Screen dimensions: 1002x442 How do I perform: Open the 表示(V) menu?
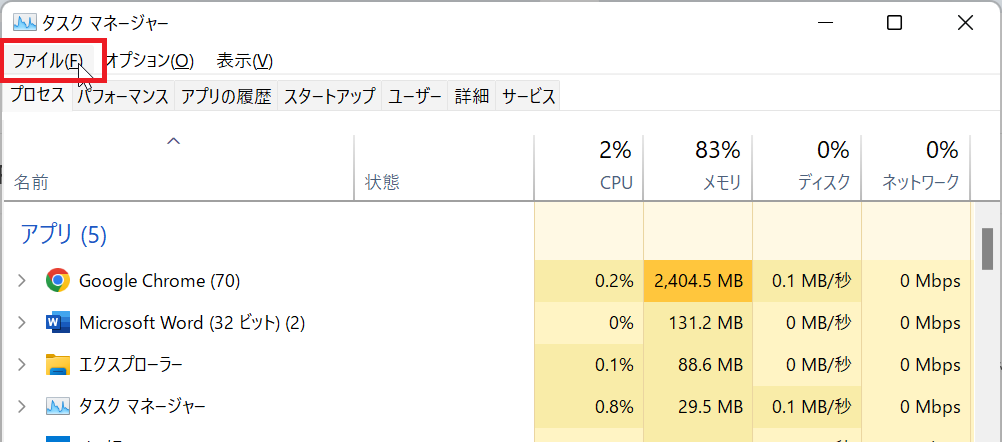coord(244,60)
